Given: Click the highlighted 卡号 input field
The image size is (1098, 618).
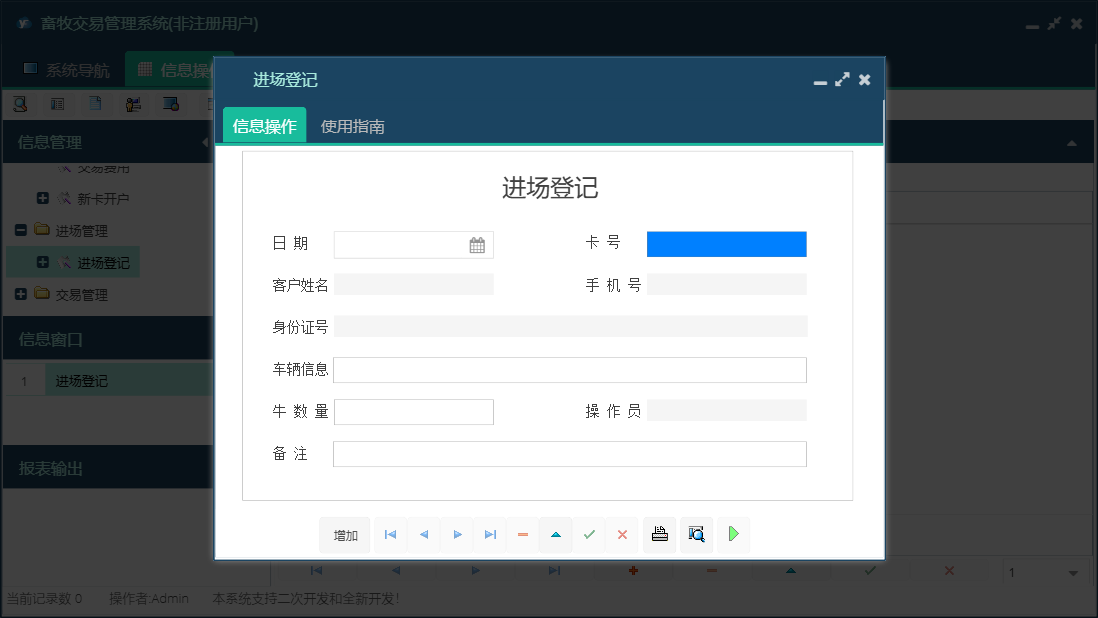Looking at the screenshot, I should click(726, 244).
